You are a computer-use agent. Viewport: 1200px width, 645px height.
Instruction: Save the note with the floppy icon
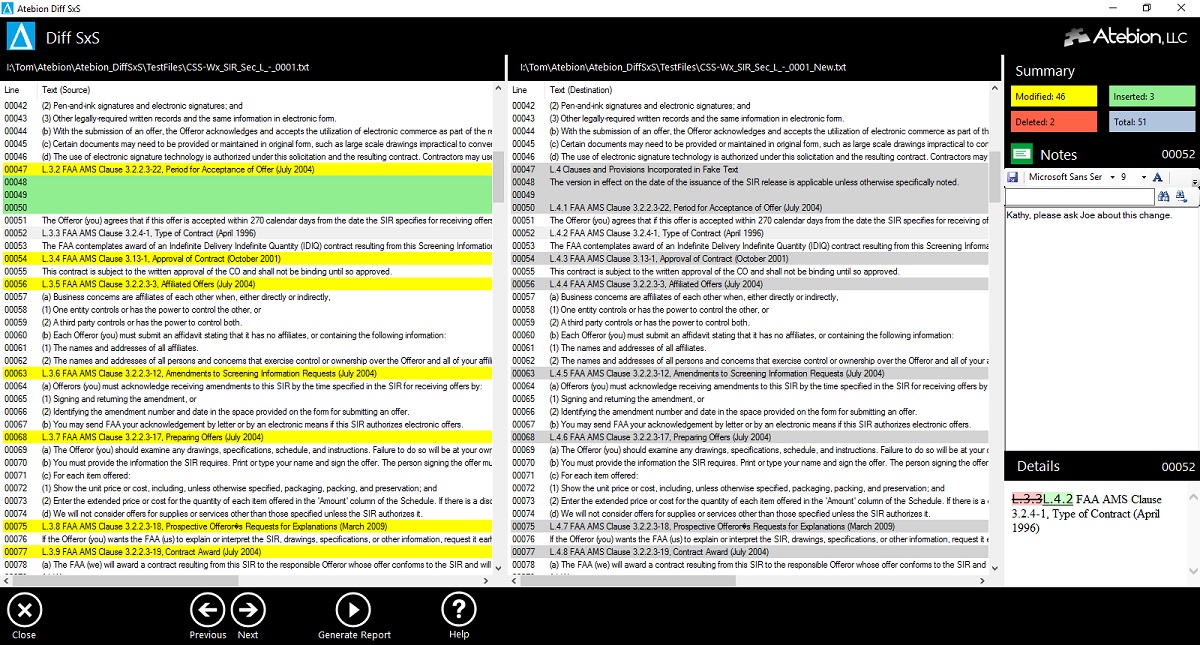tap(1013, 177)
